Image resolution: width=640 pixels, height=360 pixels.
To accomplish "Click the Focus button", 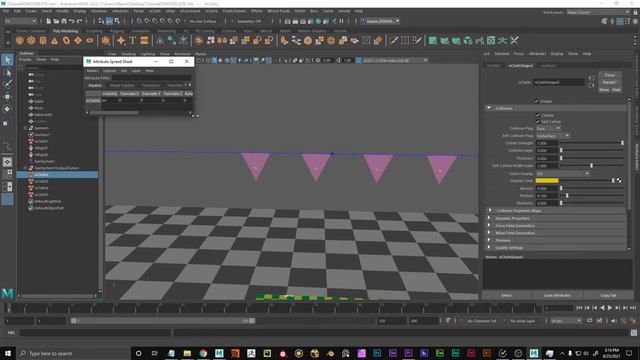I will (x=610, y=75).
